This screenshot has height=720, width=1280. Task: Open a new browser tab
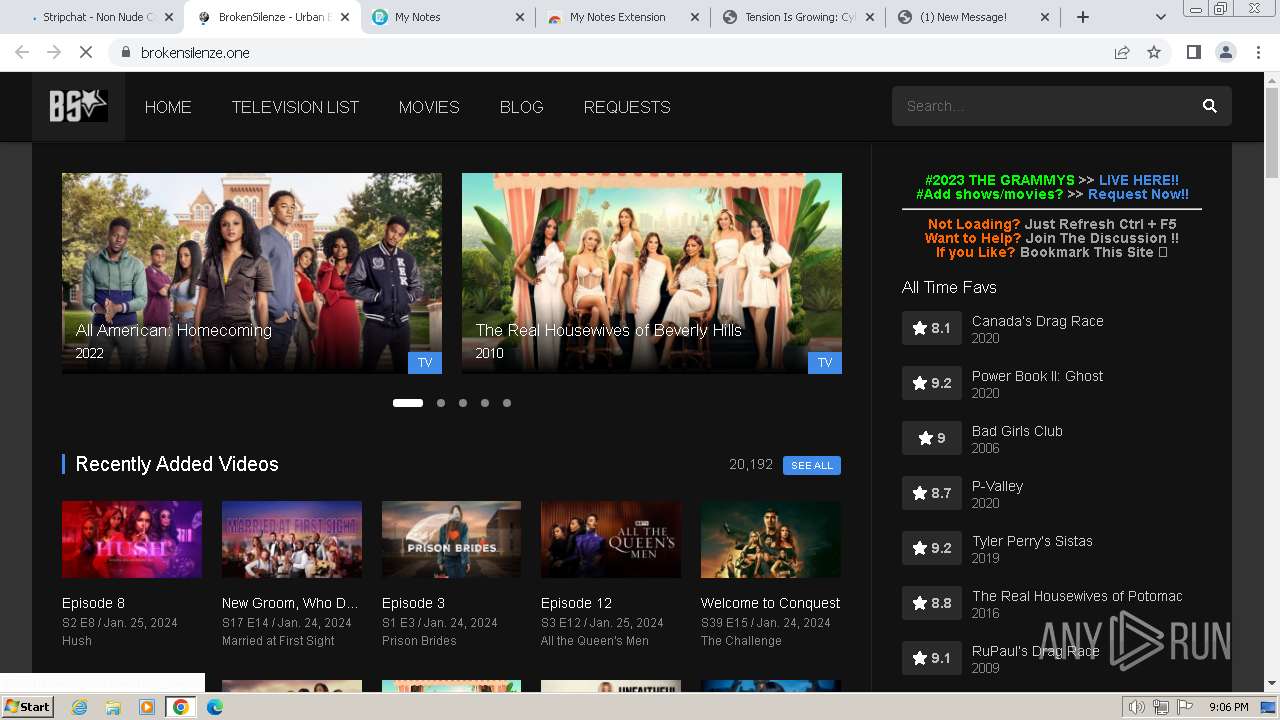pos(1082,17)
